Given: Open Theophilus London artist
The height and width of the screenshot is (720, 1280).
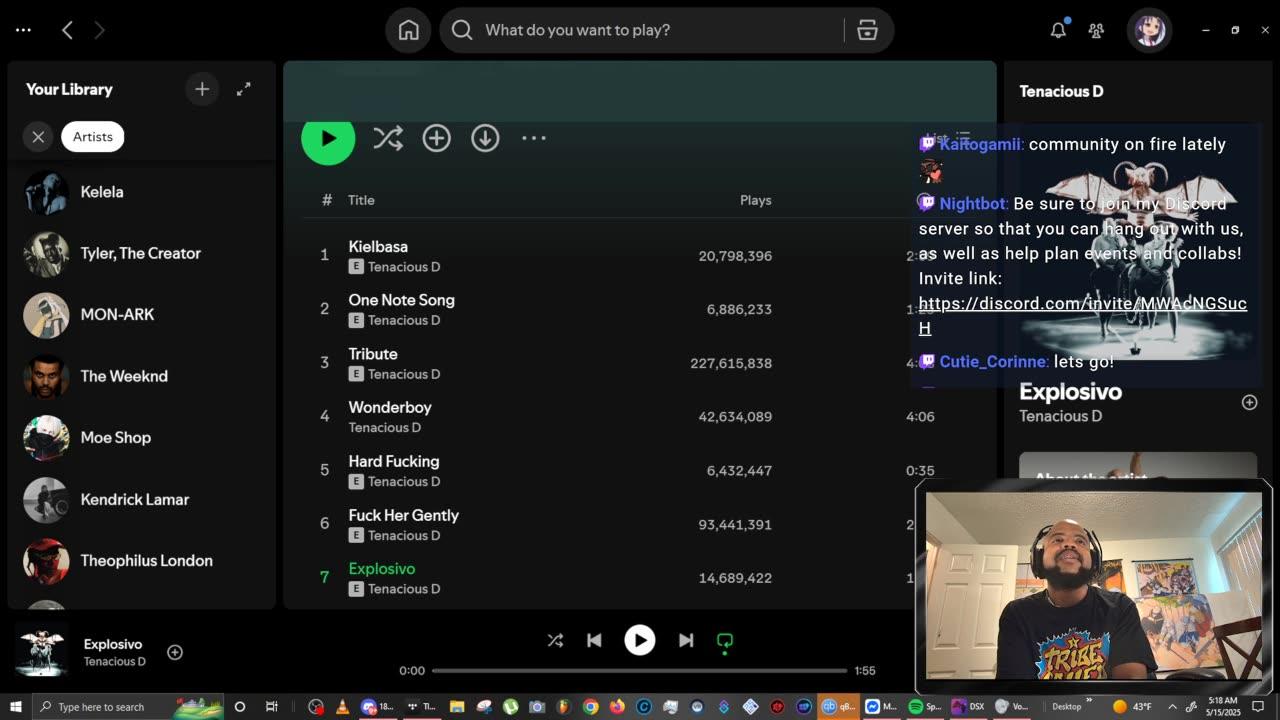Looking at the screenshot, I should 141,561.
